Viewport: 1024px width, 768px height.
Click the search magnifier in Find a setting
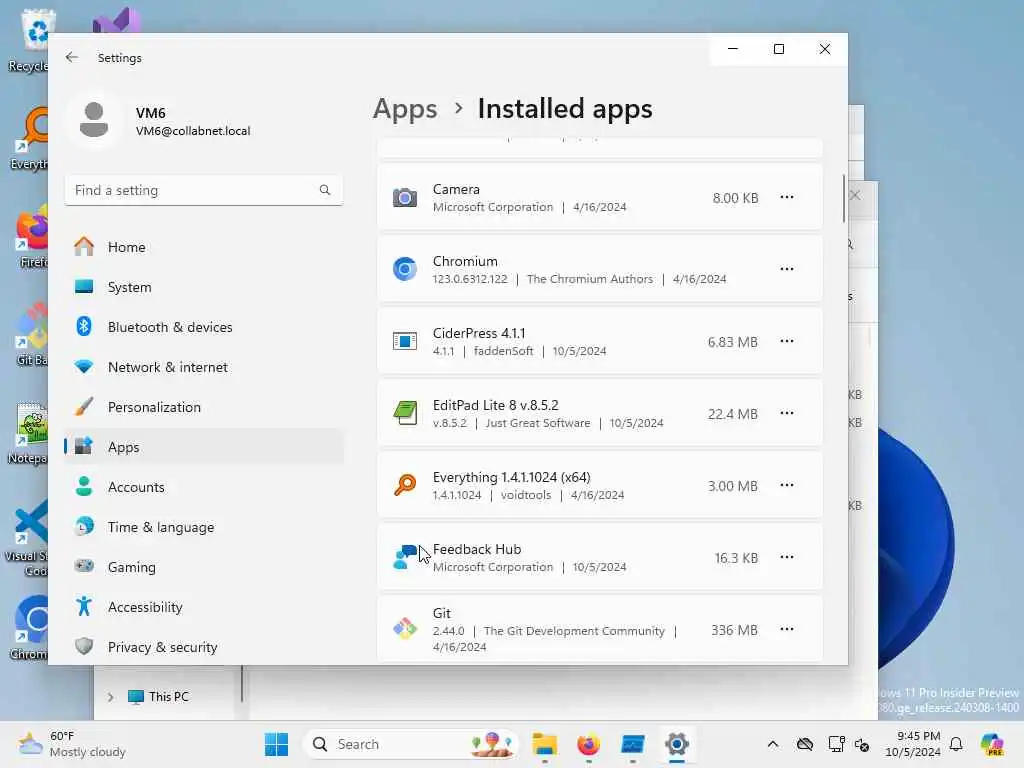point(325,190)
